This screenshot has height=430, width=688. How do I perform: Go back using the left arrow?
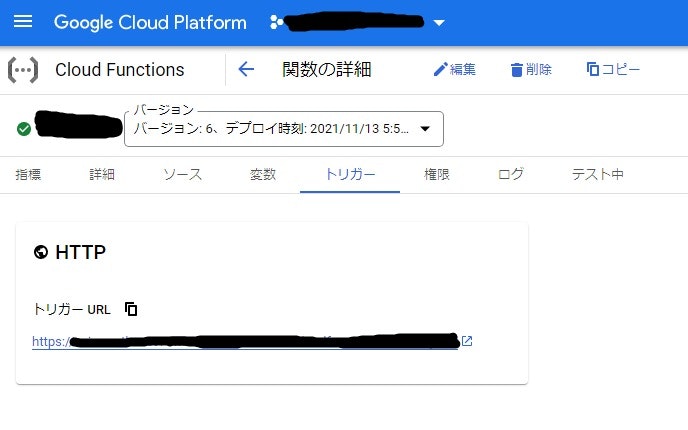click(246, 69)
